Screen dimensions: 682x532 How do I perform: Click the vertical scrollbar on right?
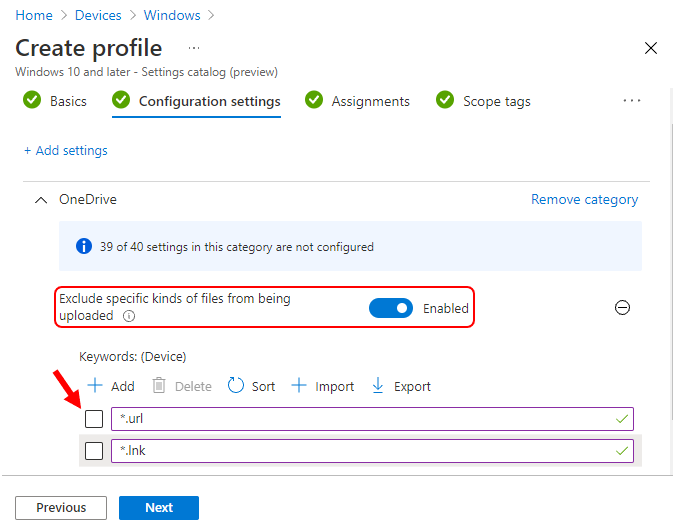point(672,270)
